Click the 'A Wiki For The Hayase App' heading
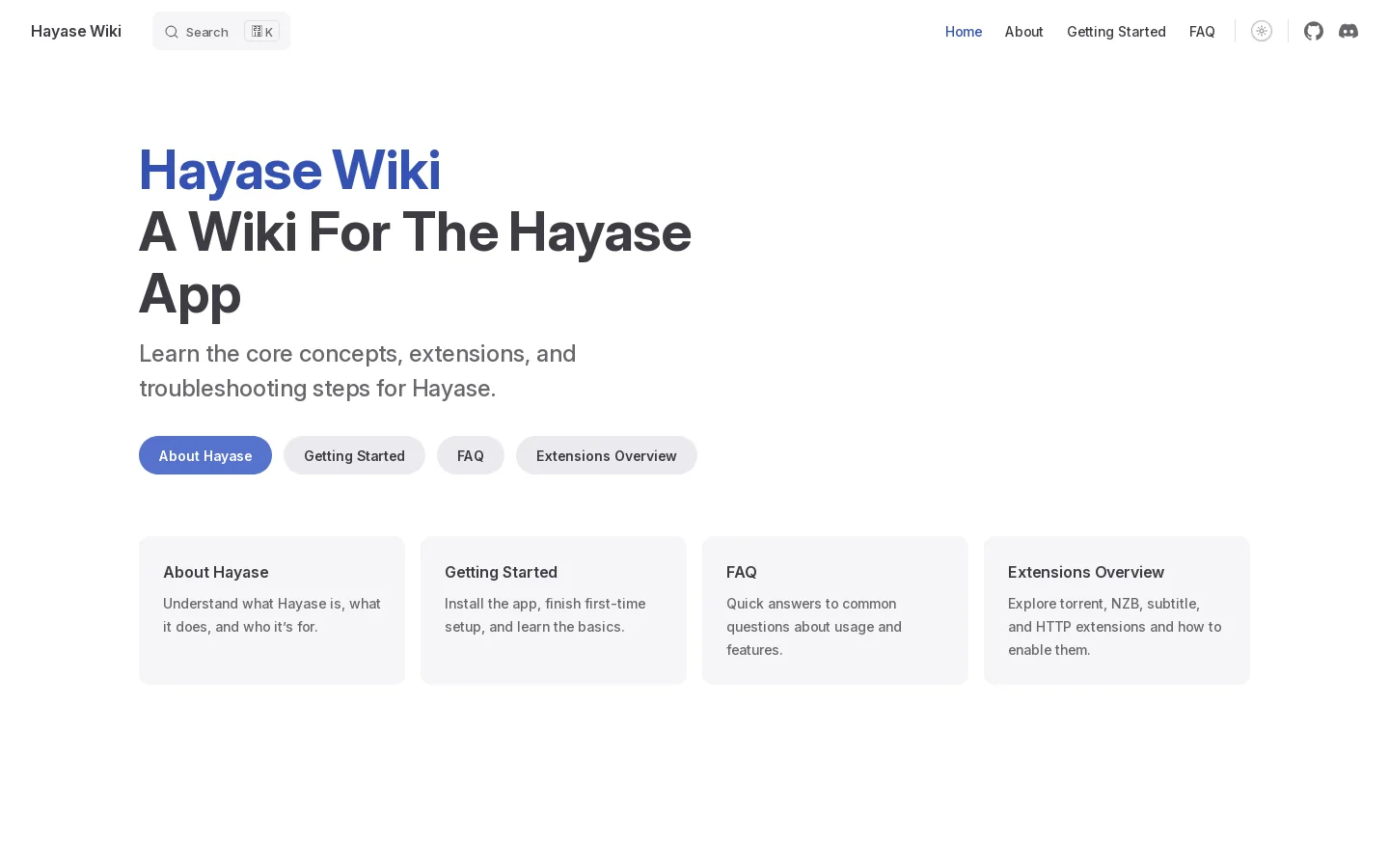The height and width of the screenshot is (868, 1389). click(x=415, y=262)
